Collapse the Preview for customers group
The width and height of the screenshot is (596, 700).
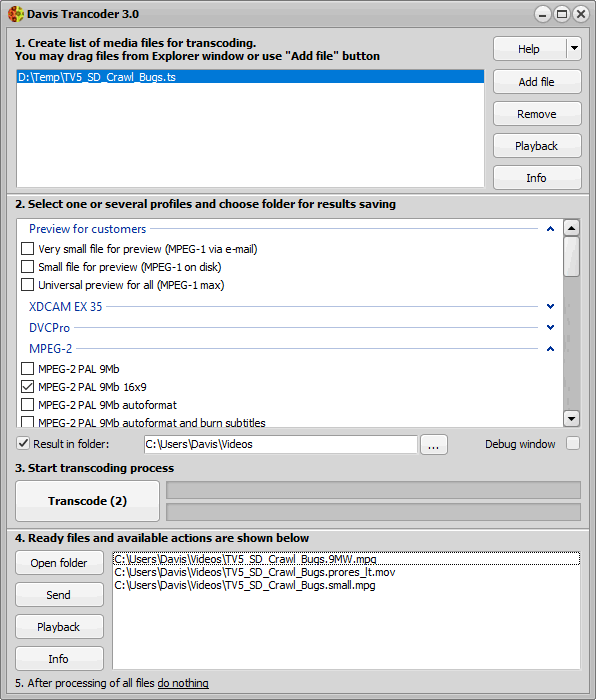[550, 229]
